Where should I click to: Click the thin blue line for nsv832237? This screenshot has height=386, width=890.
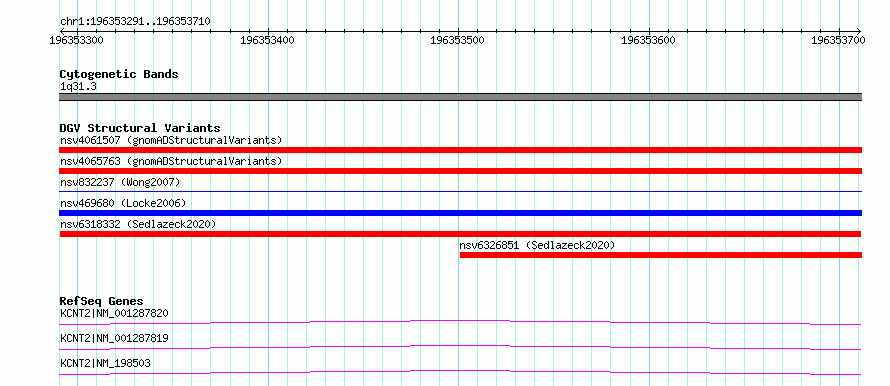coord(460,192)
